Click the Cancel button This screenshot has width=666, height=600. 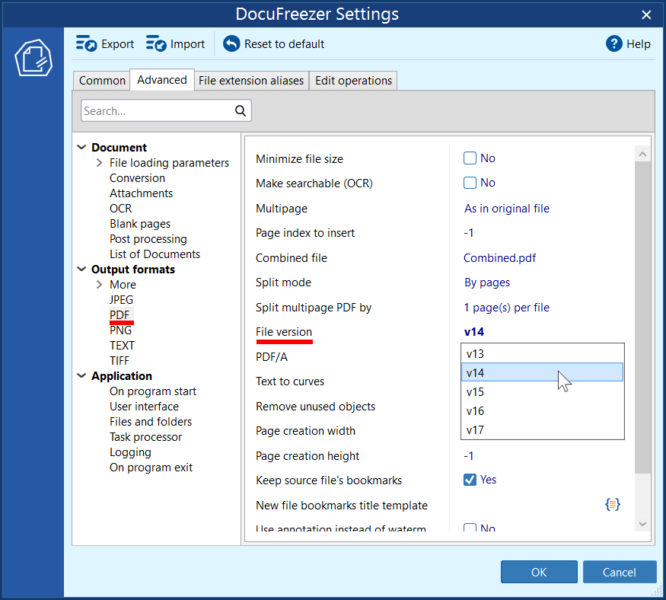(619, 572)
